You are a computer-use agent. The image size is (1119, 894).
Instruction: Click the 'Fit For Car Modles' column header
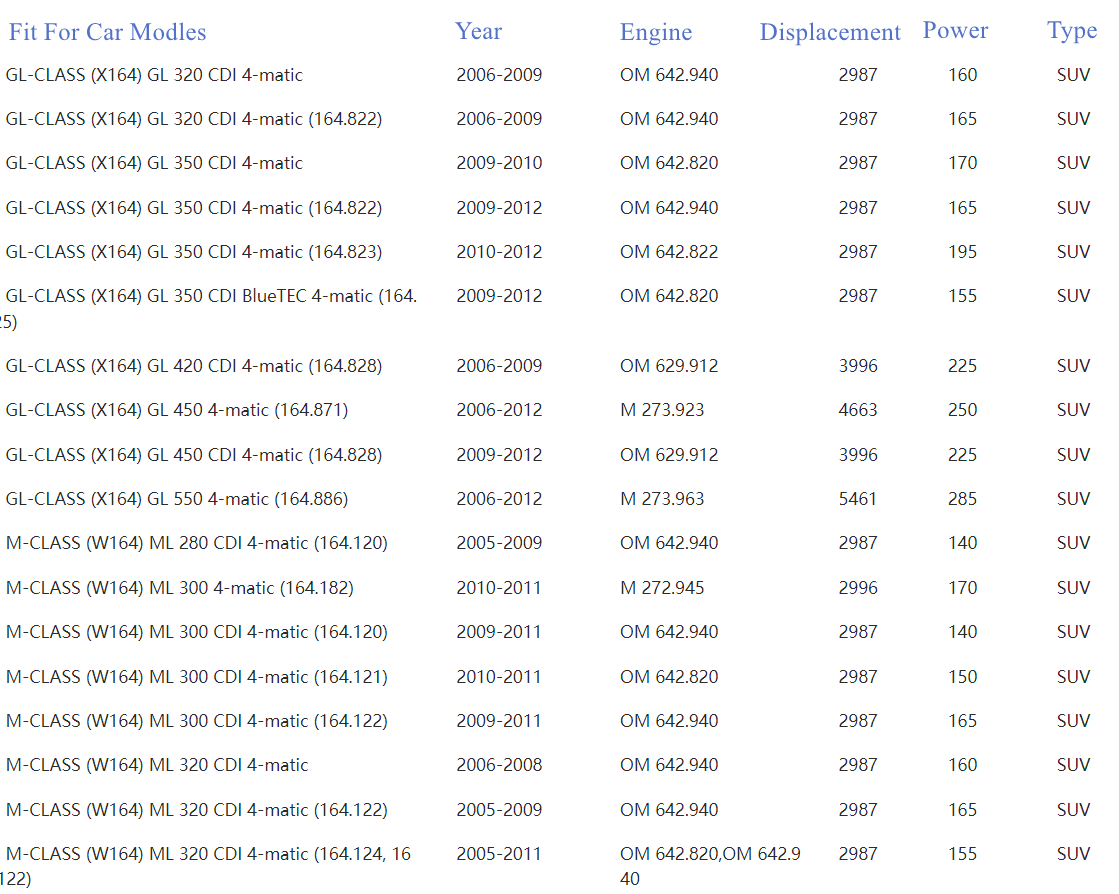(107, 32)
